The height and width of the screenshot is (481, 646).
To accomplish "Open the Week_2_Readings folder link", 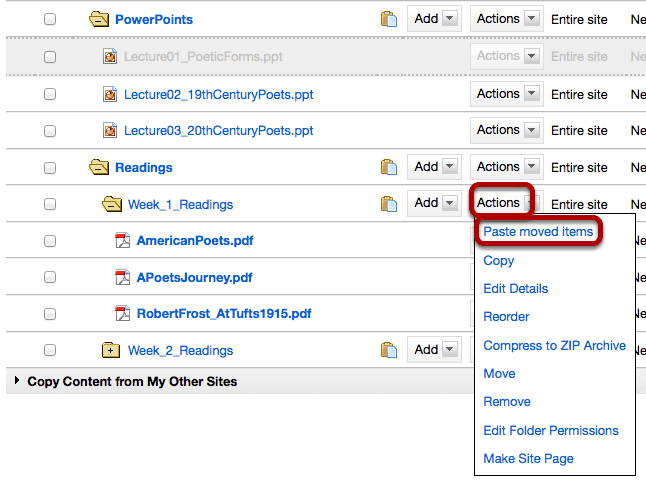I will [x=180, y=351].
